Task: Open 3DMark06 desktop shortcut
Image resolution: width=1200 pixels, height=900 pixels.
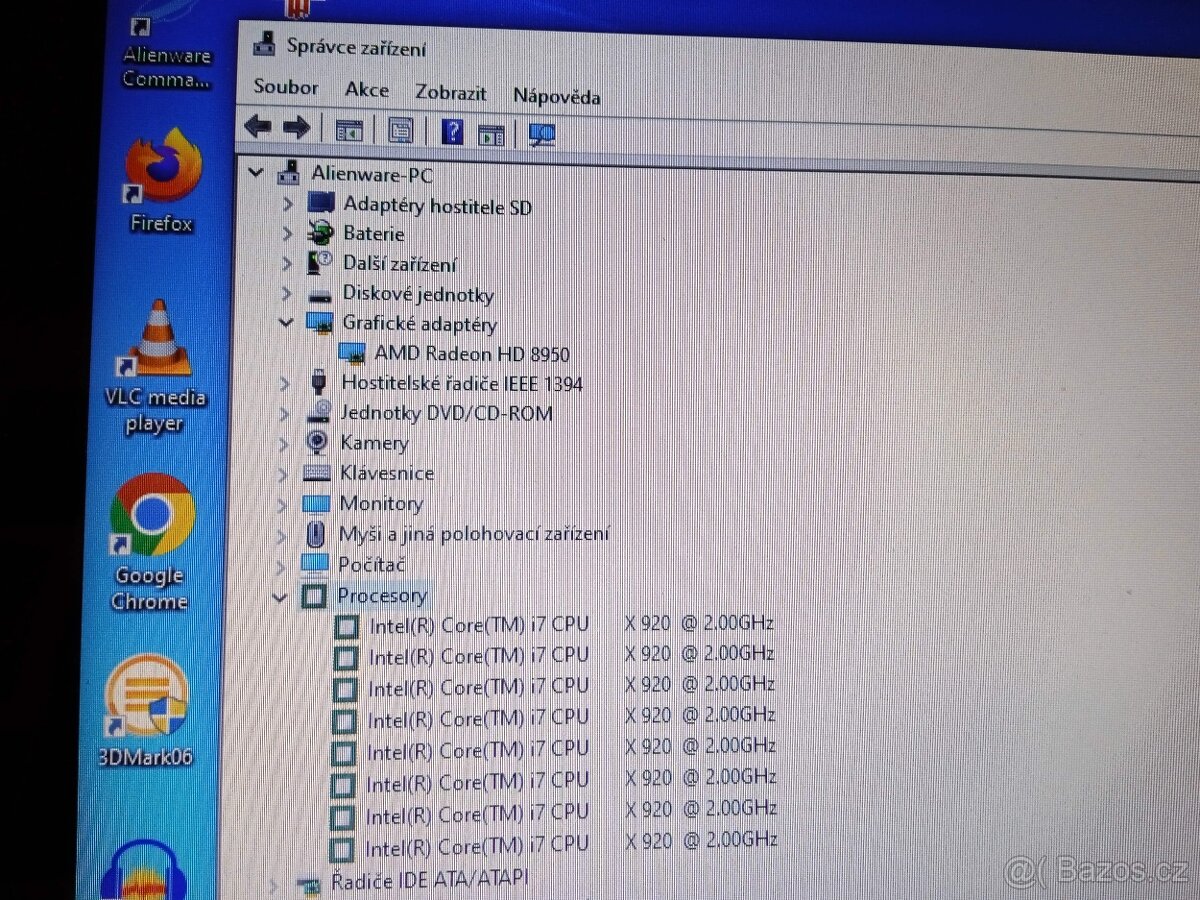Action: 146,709
